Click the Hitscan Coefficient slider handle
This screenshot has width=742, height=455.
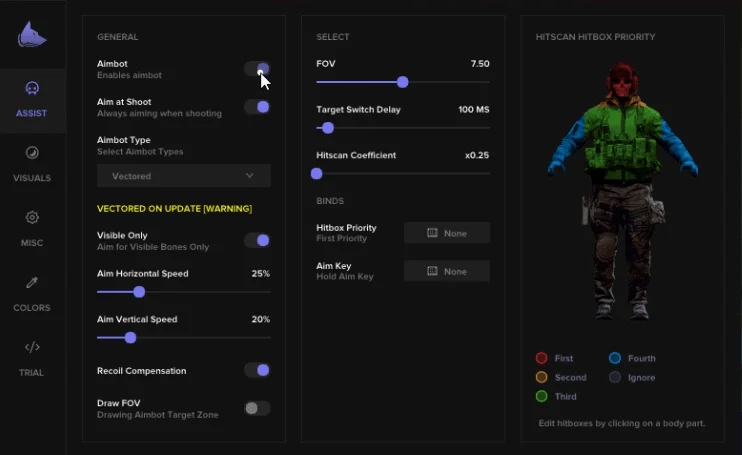point(317,174)
